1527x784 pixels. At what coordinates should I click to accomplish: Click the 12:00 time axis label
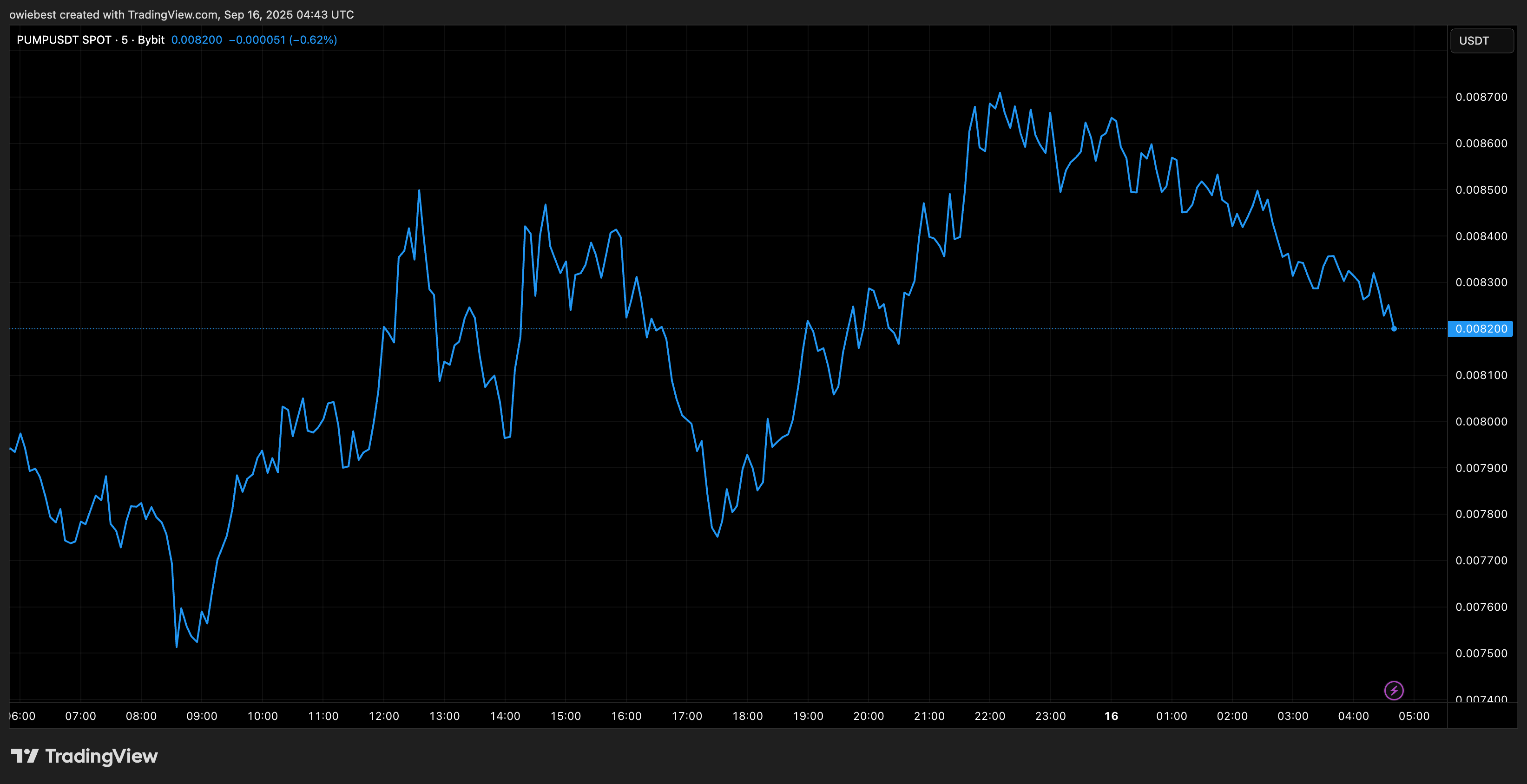click(383, 716)
